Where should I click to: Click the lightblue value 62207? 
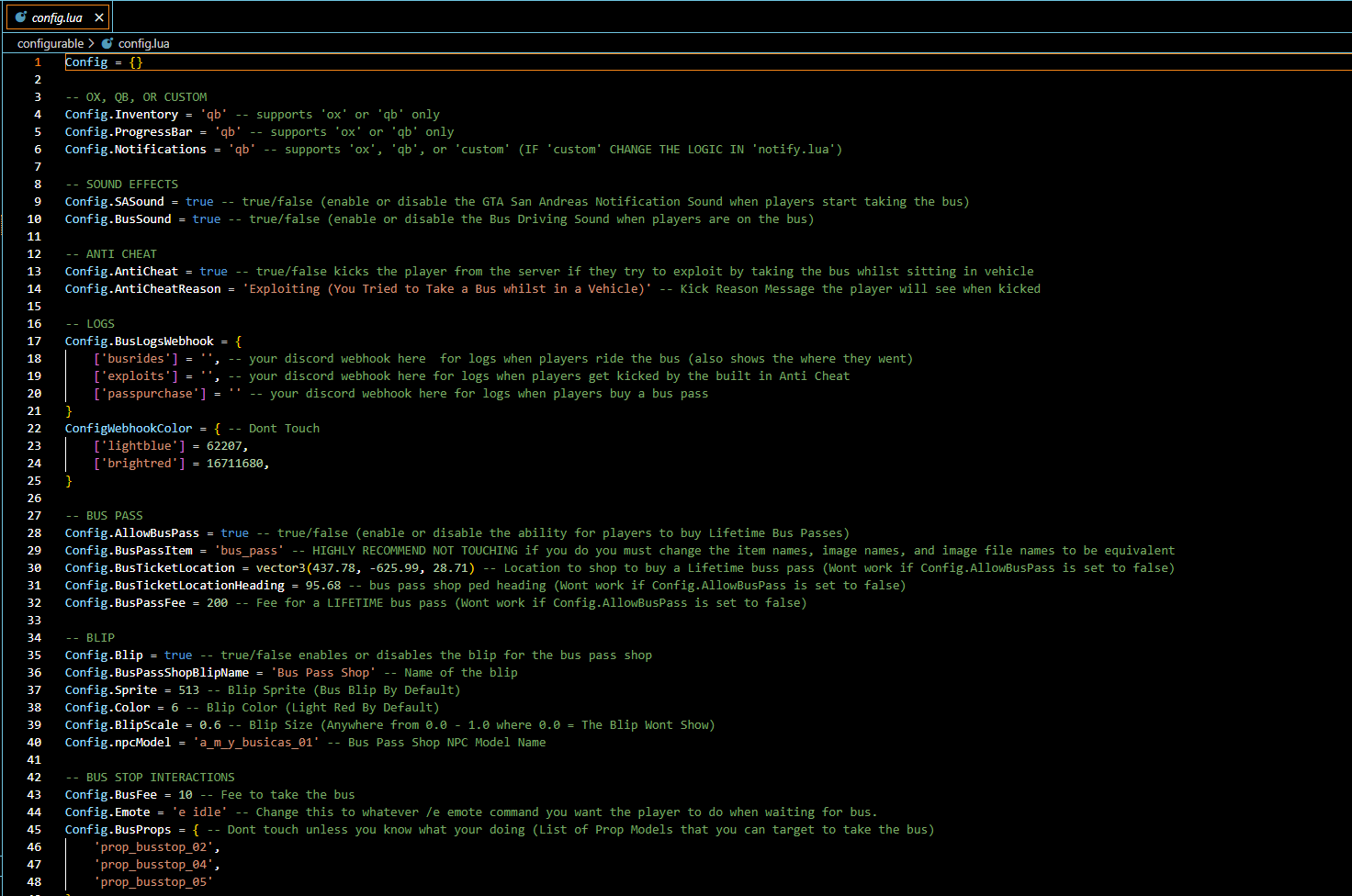click(x=225, y=446)
